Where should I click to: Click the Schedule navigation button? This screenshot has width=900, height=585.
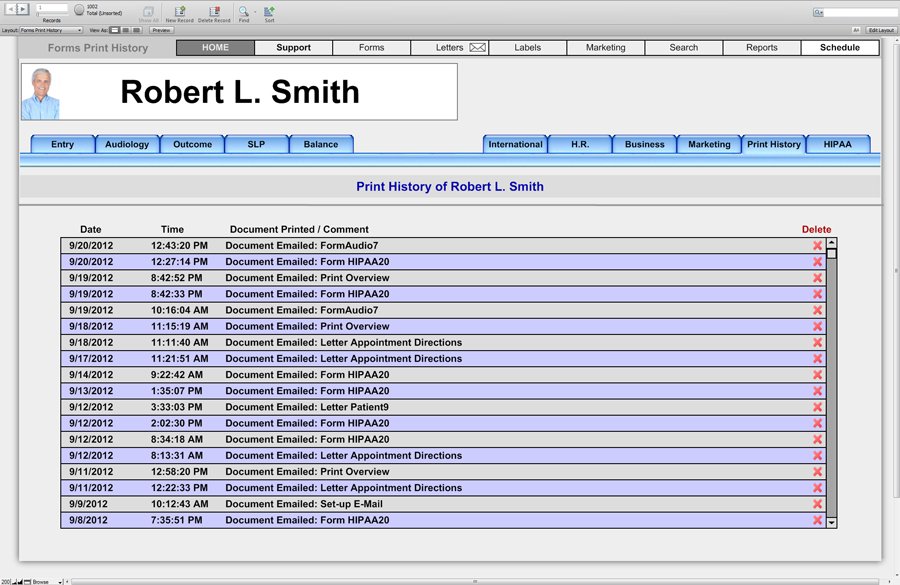(840, 48)
